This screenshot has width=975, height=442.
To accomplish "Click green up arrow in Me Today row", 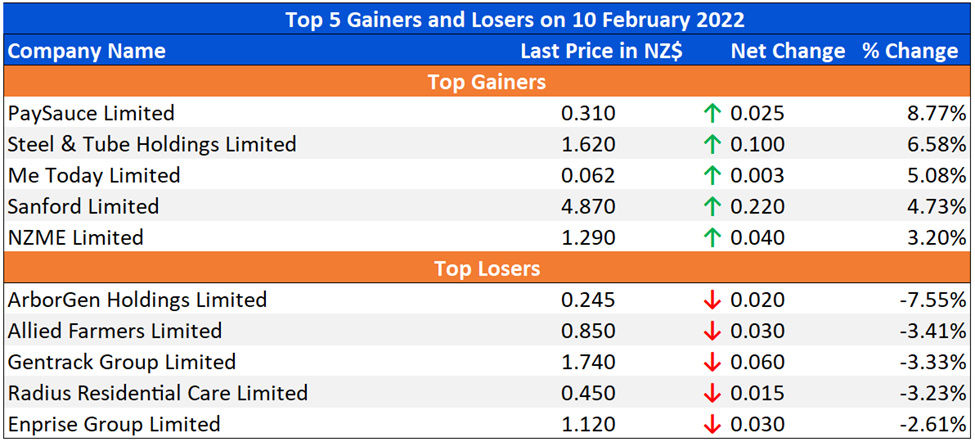I will click(712, 175).
